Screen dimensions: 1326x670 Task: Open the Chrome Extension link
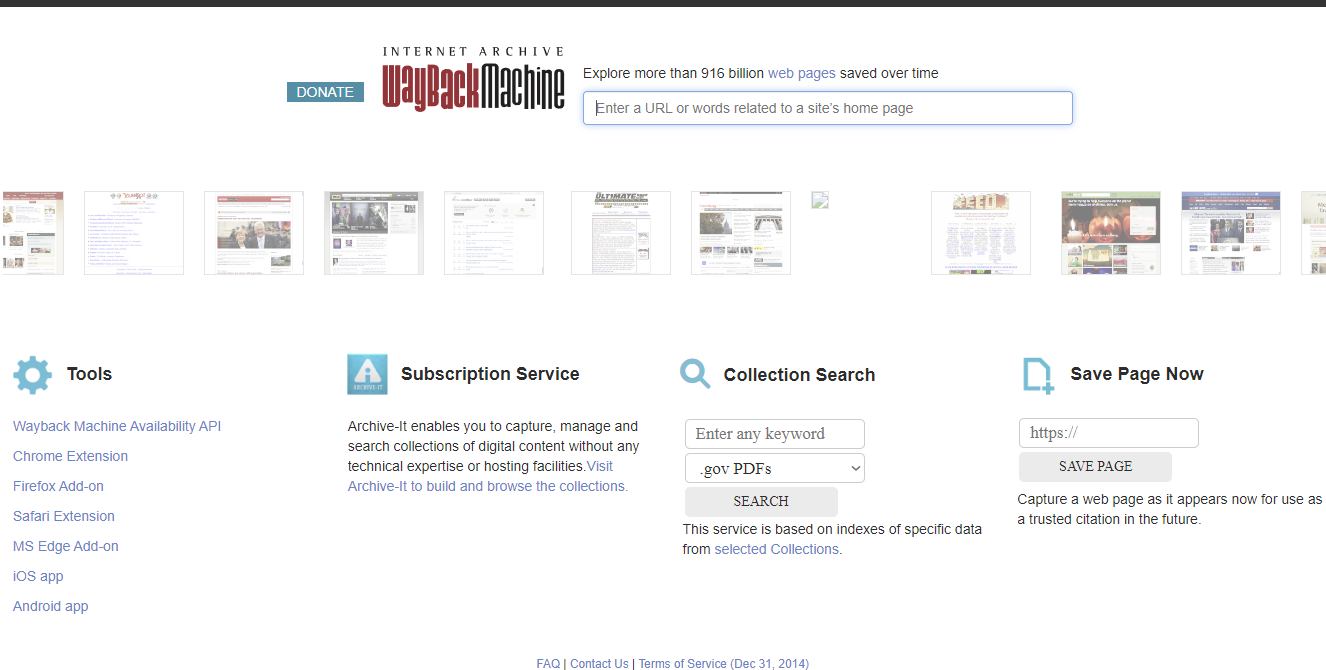tap(70, 456)
